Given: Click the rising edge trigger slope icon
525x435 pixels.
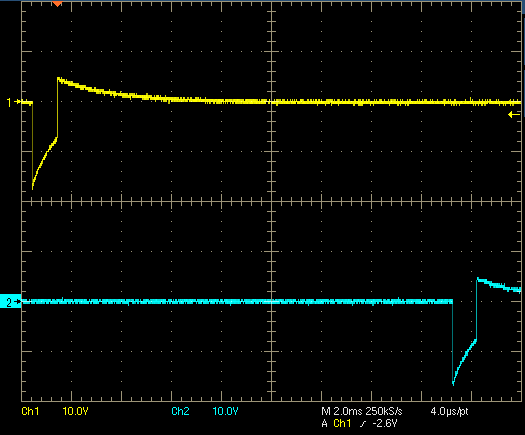Looking at the screenshot, I should click(363, 424).
